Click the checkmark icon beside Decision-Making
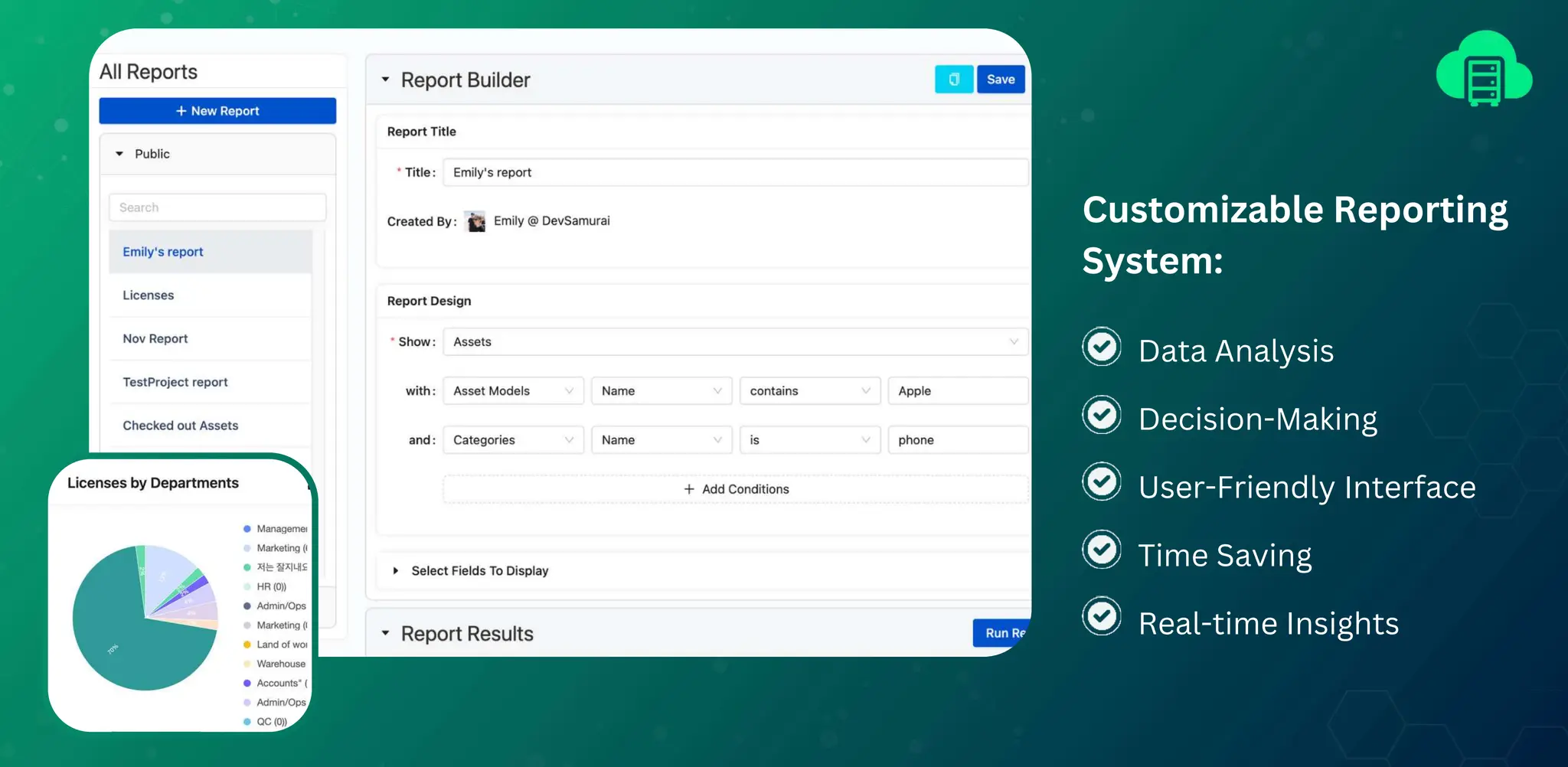1568x767 pixels. 1102,416
